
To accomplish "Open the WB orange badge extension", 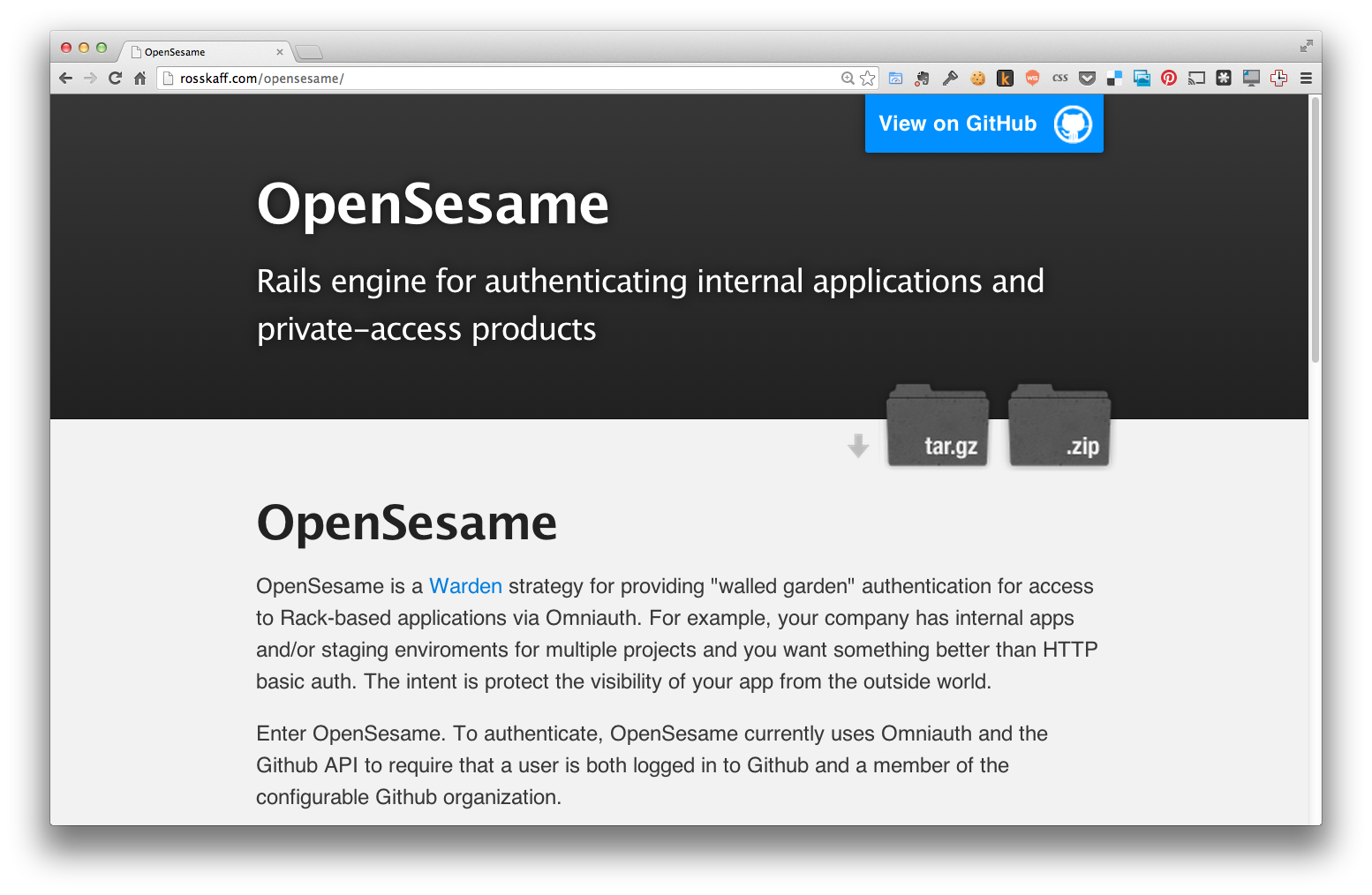I will 1032,79.
